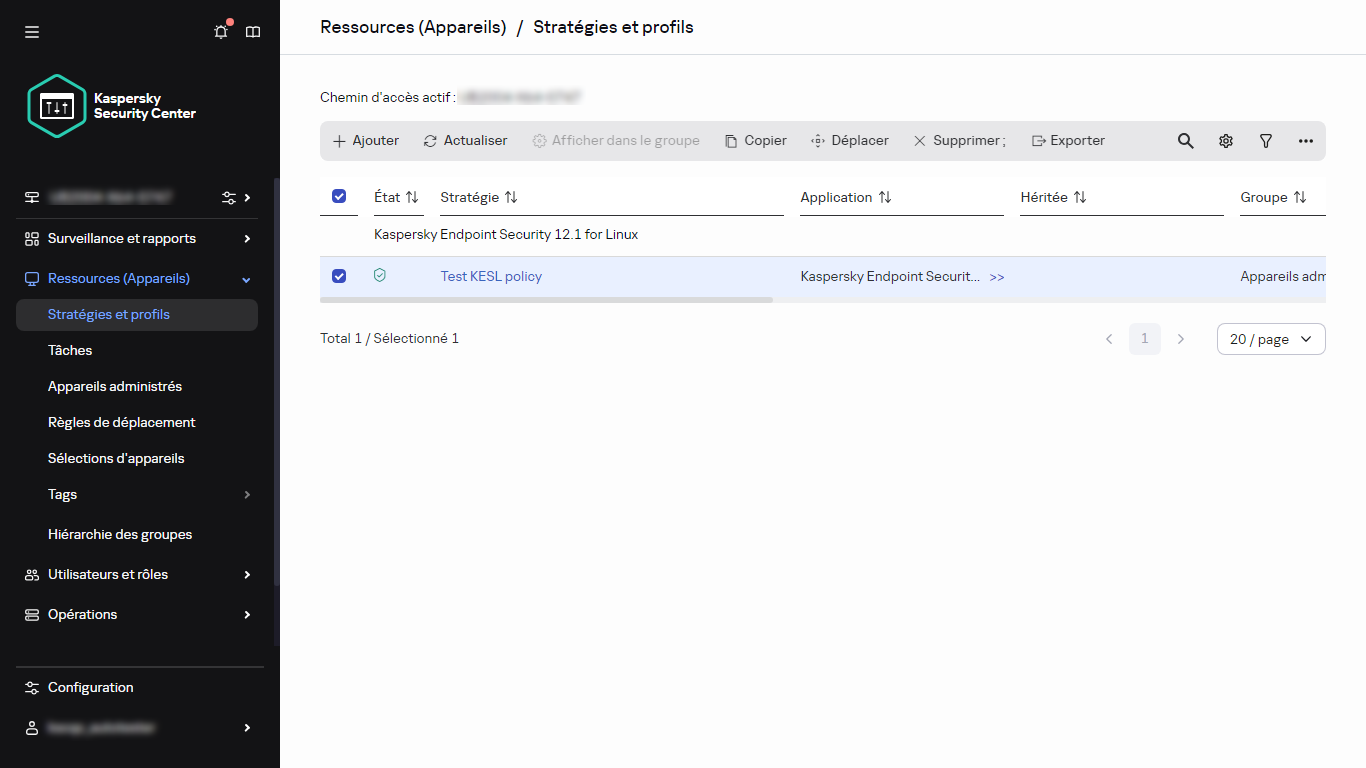Click the user account icon
This screenshot has height=768, width=1366.
click(x=32, y=728)
